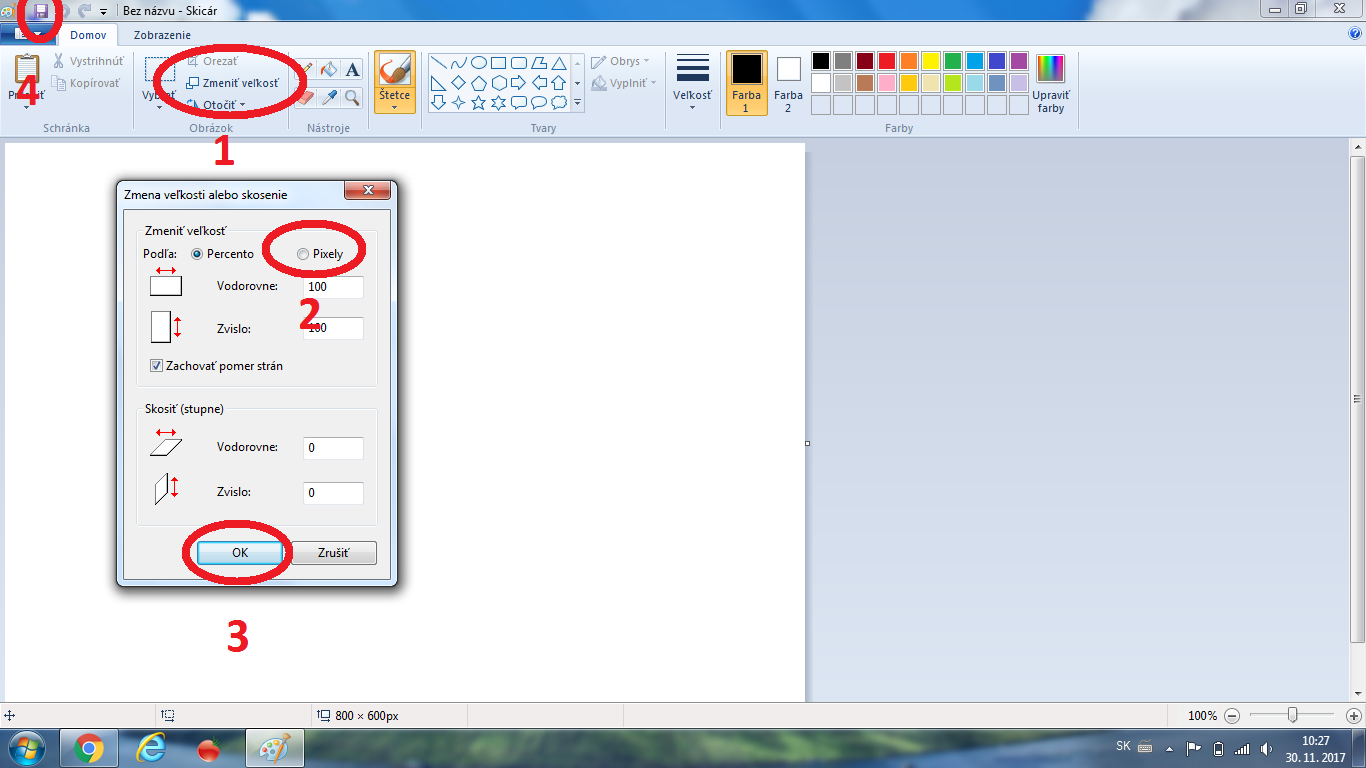
Task: Open Upraviť farby color editor
Action: 1050,84
